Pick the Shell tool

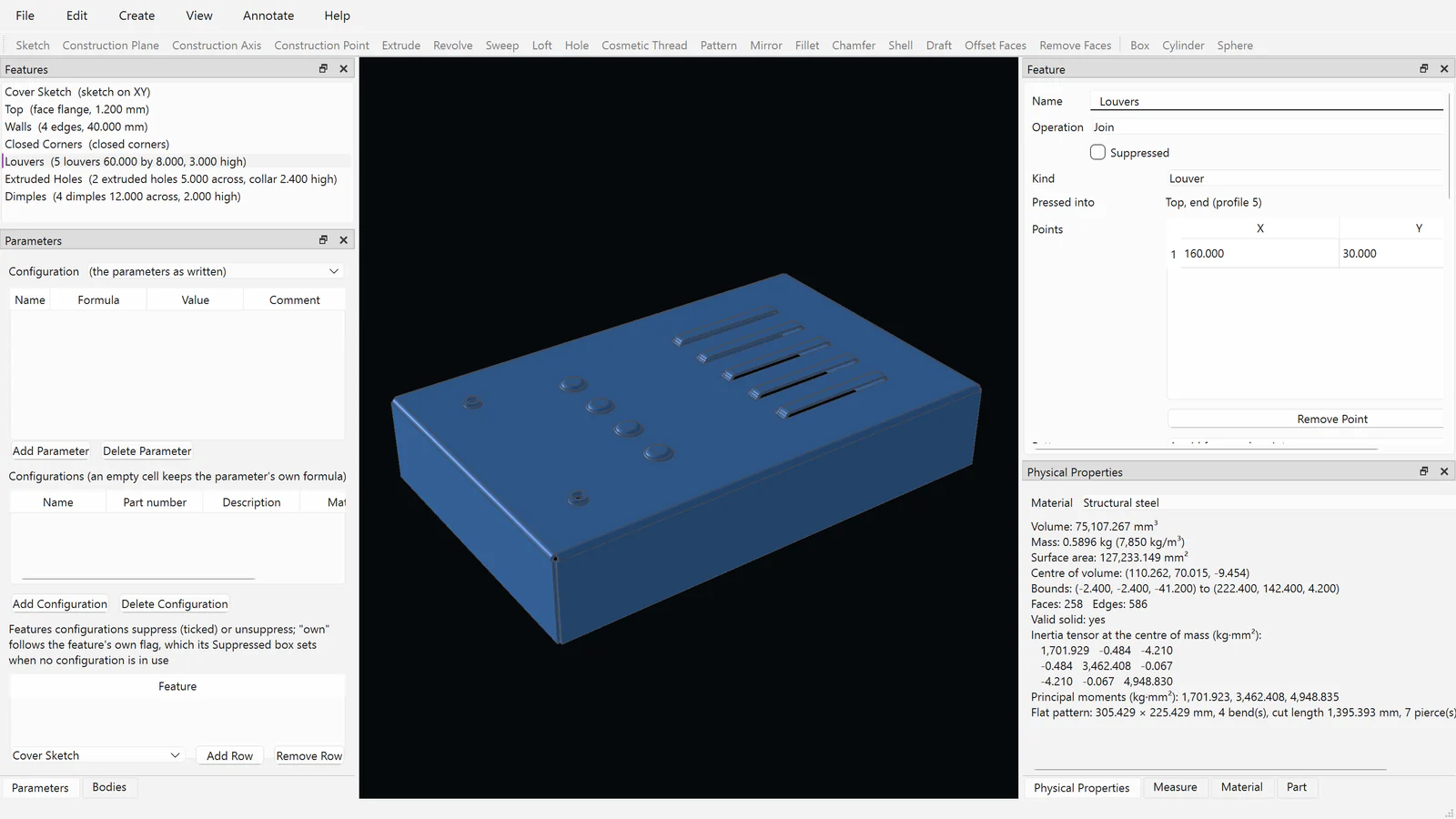click(x=901, y=45)
